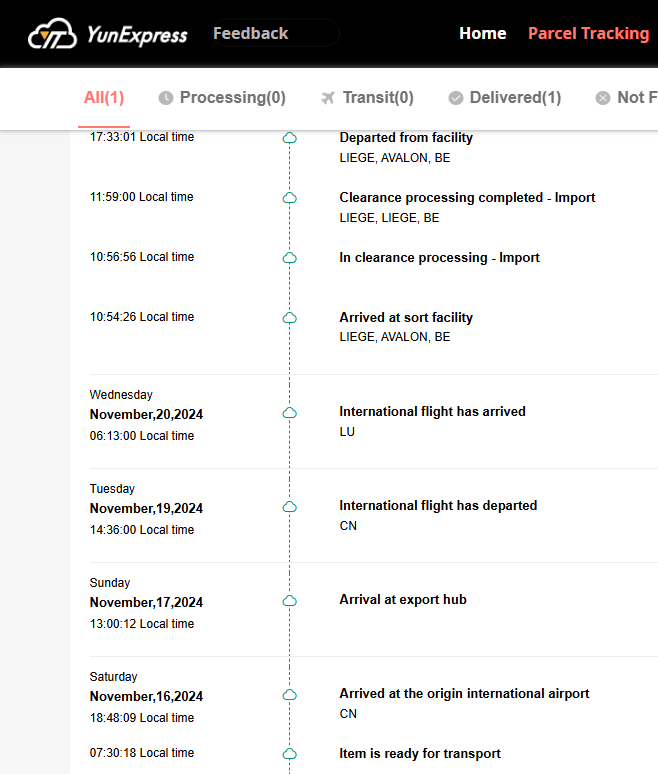Image resolution: width=658 pixels, height=774 pixels.
Task: Click cloud marker for Arrival at export hub
Action: (x=290, y=600)
